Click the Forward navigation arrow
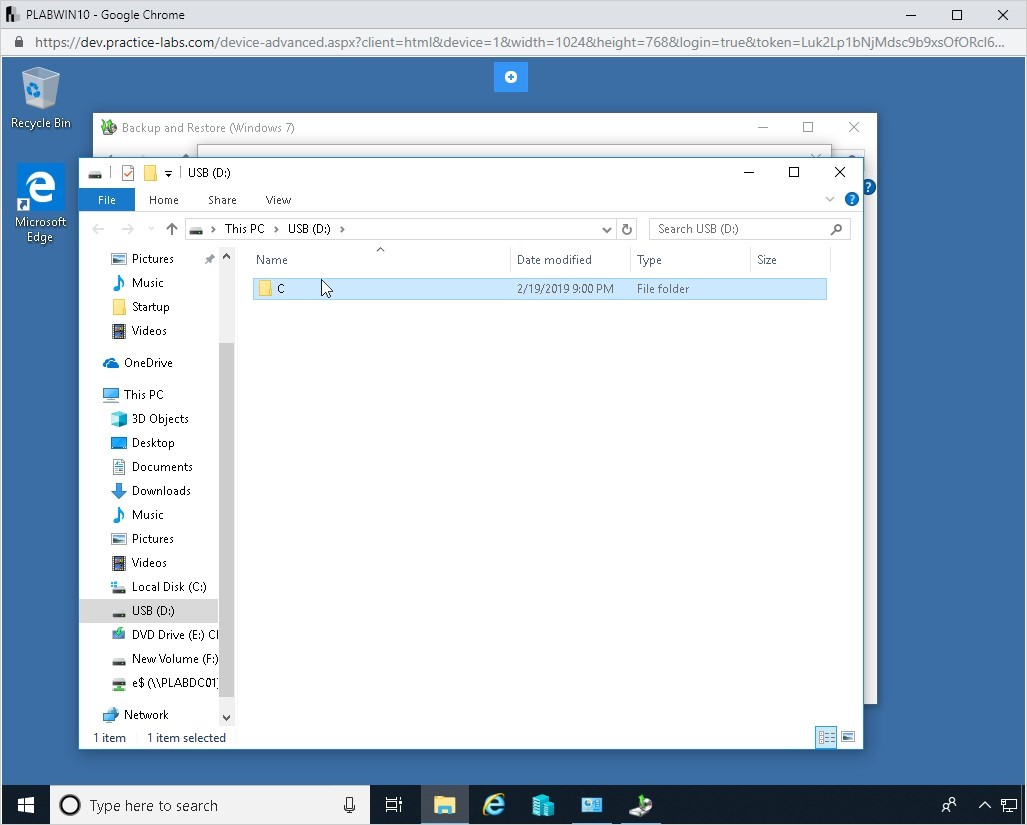Screen dimensions: 1027x825 pyautogui.click(x=128, y=229)
